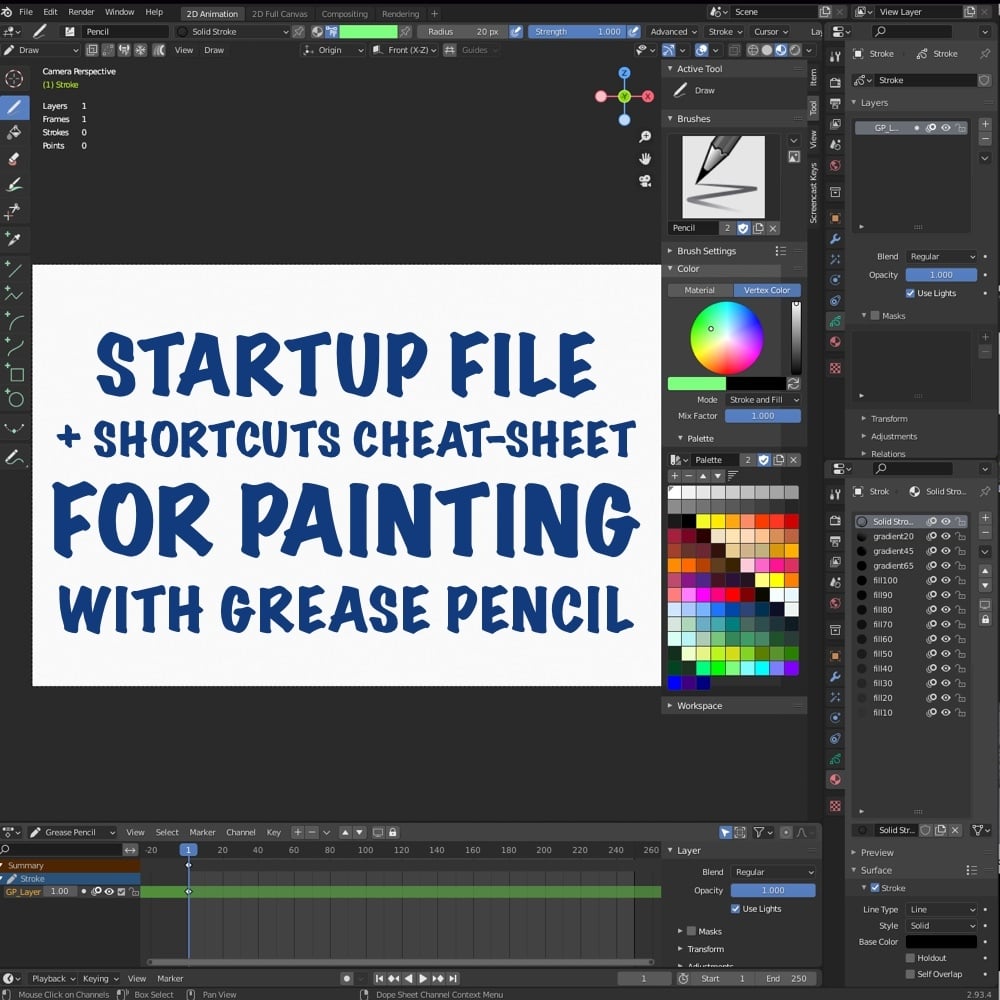The height and width of the screenshot is (1000, 1000).
Task: Select the Interpolate tool
Action: [x=14, y=429]
